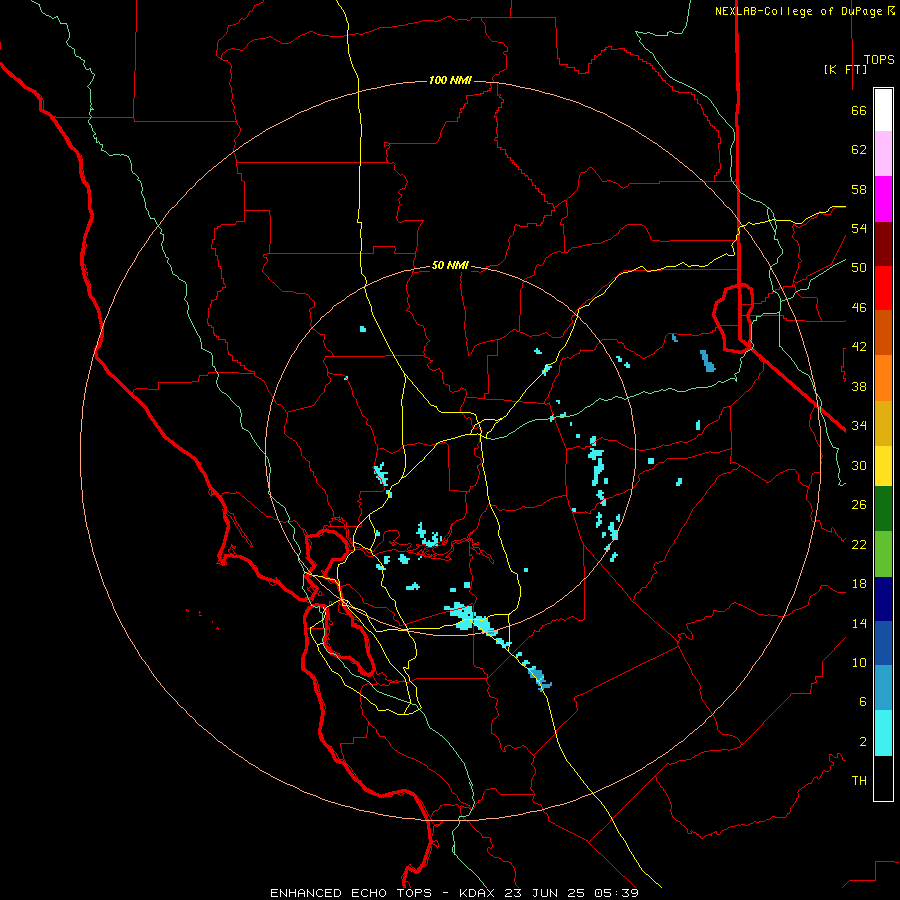The width and height of the screenshot is (900, 900).
Task: Select the maroon legend color band
Action: [883, 244]
